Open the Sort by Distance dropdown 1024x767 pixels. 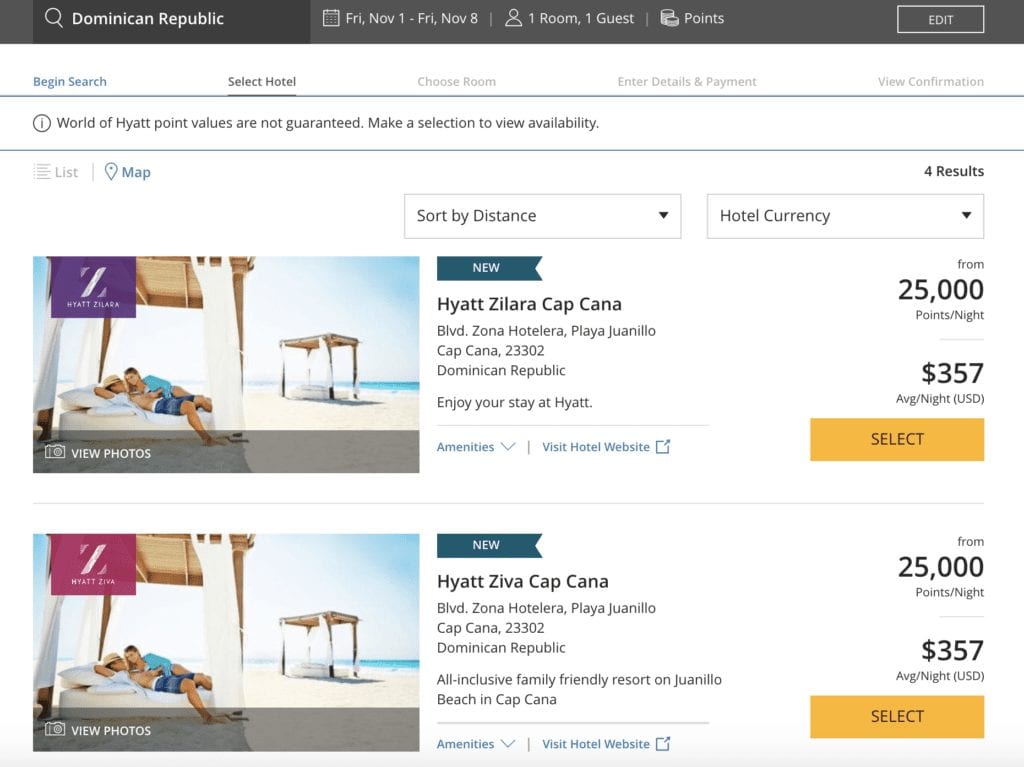tap(542, 216)
